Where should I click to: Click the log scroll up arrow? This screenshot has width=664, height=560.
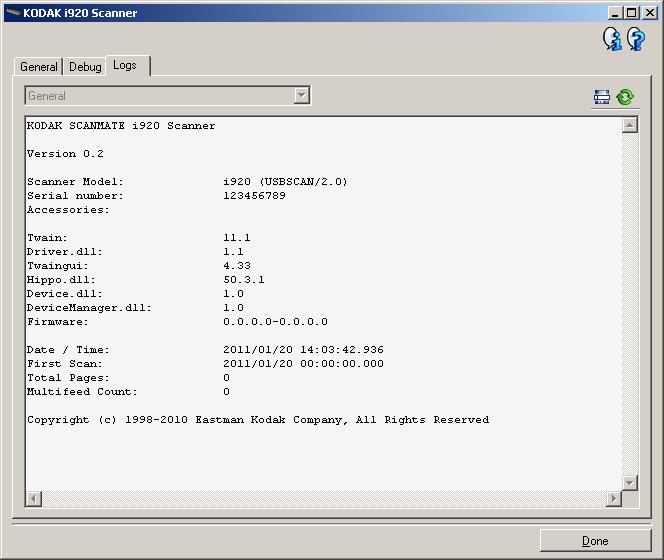(x=630, y=125)
